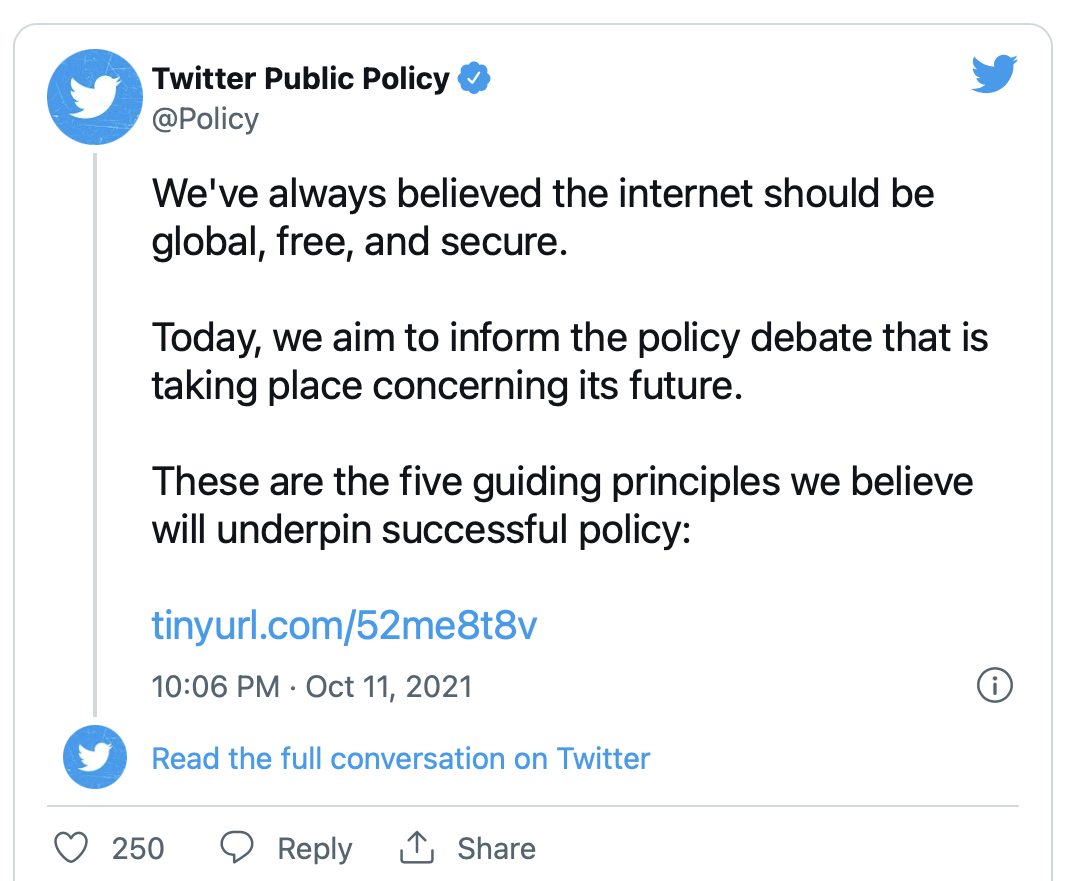Select the heart icon to like the tweet
The height and width of the screenshot is (881, 1078).
tap(70, 847)
